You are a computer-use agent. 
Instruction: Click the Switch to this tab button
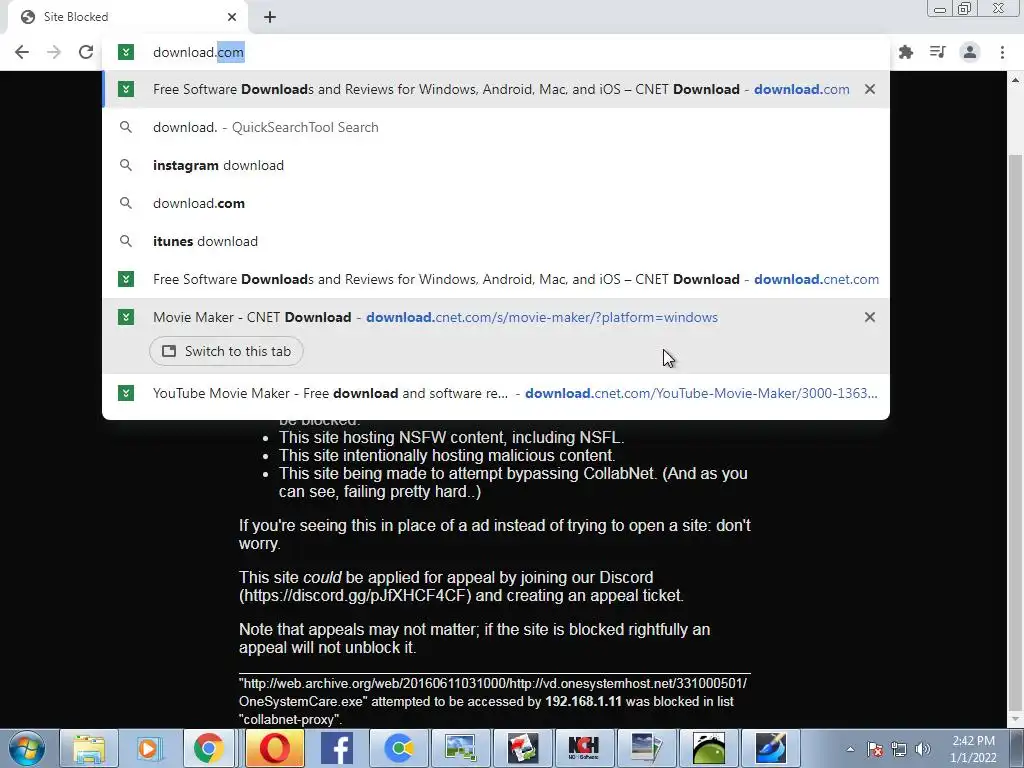coord(226,351)
